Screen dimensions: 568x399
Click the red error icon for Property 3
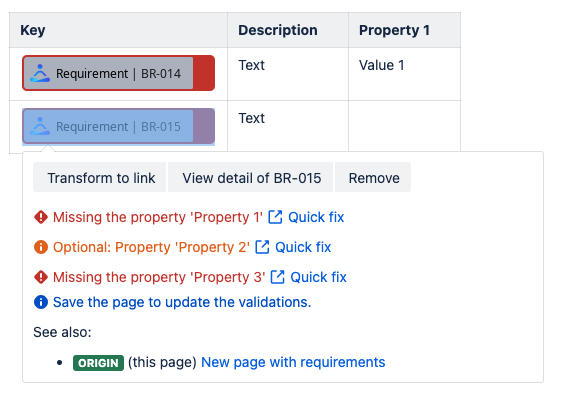point(41,277)
